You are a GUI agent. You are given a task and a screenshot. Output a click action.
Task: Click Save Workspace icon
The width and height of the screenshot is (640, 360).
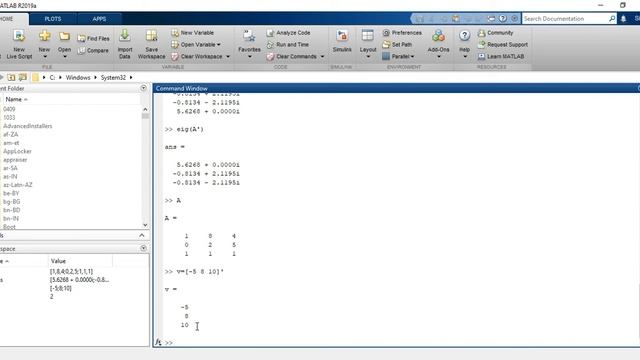151,36
